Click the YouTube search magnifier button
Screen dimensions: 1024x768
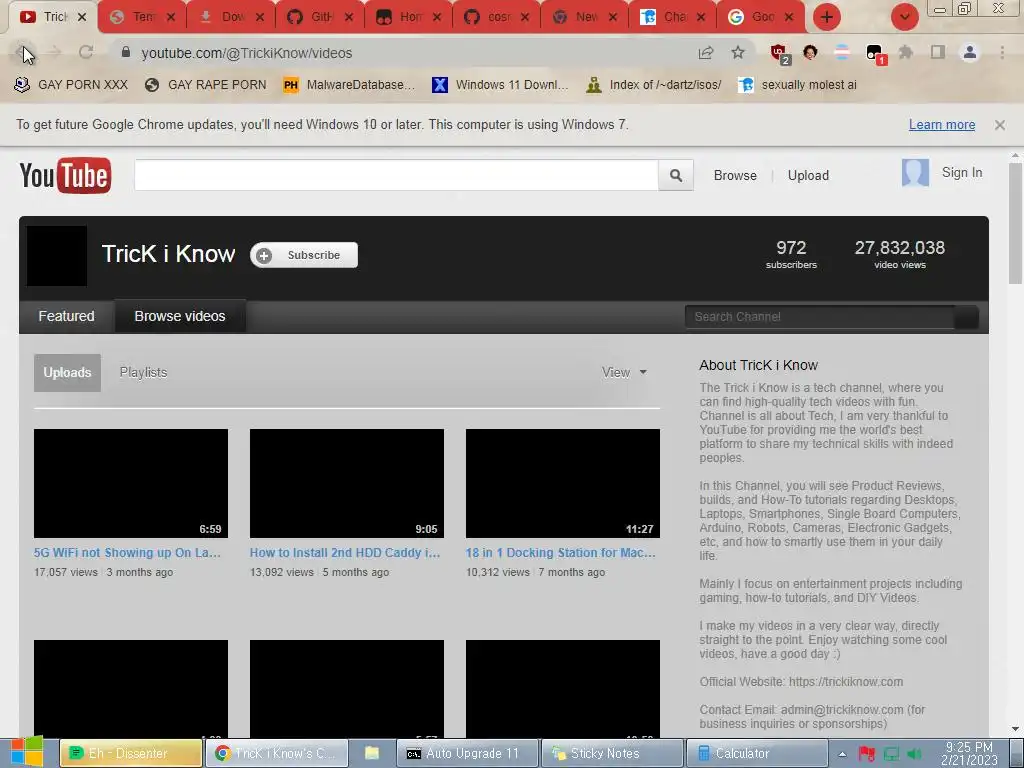676,175
